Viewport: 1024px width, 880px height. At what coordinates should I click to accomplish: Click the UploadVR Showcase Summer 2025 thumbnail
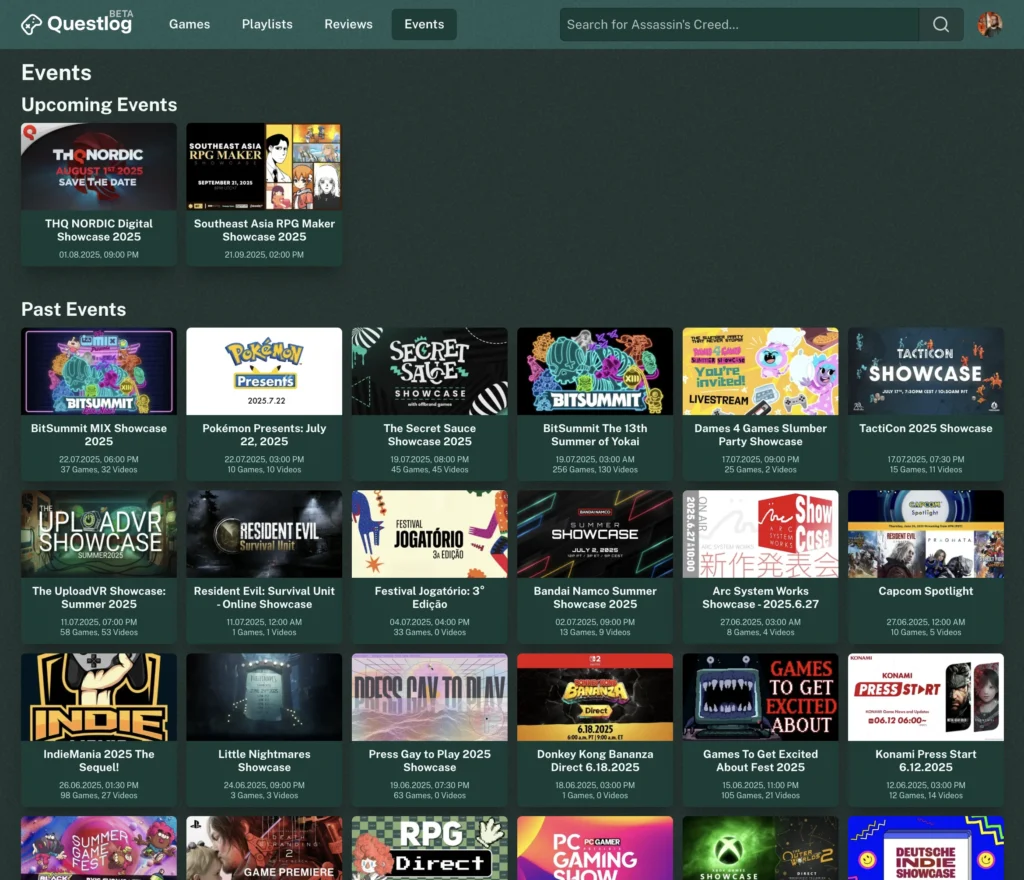pyautogui.click(x=99, y=534)
